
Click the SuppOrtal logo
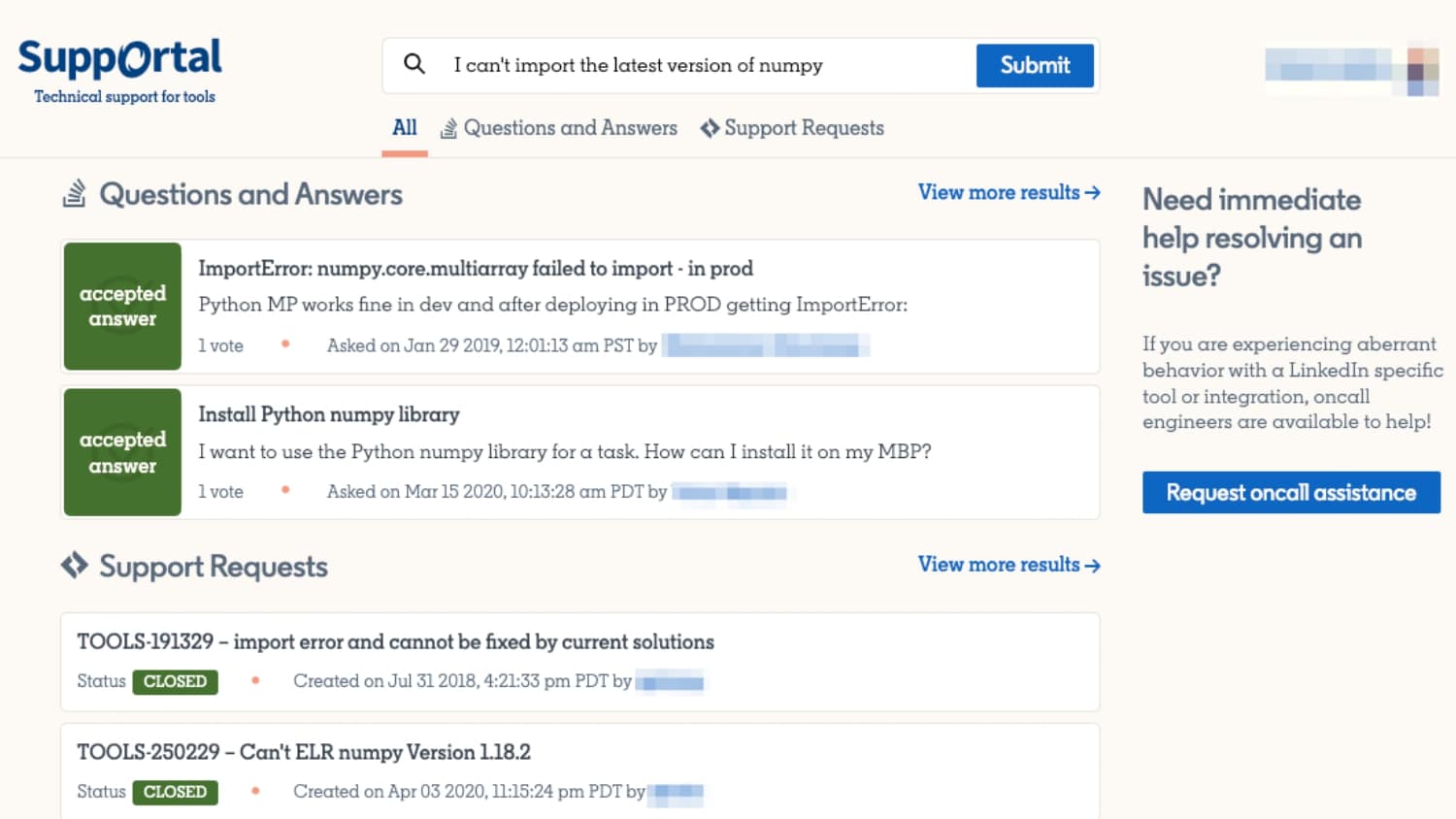click(120, 58)
